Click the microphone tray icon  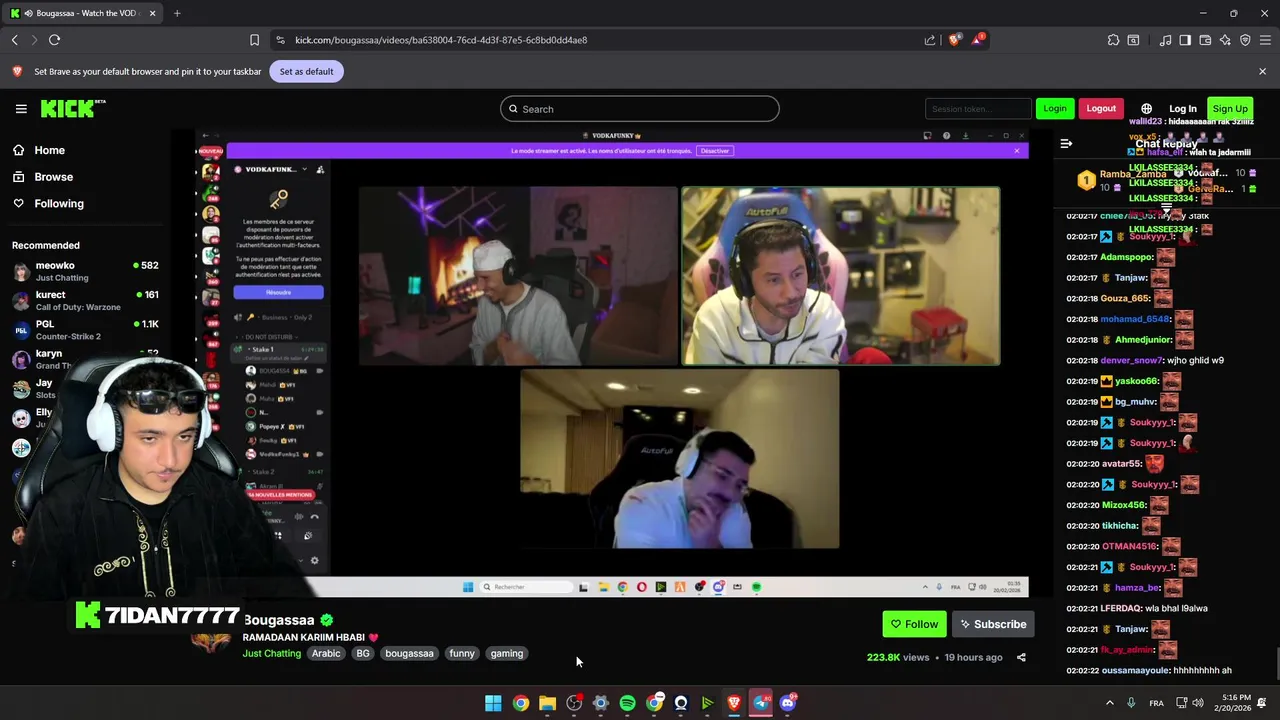[x=1131, y=703]
